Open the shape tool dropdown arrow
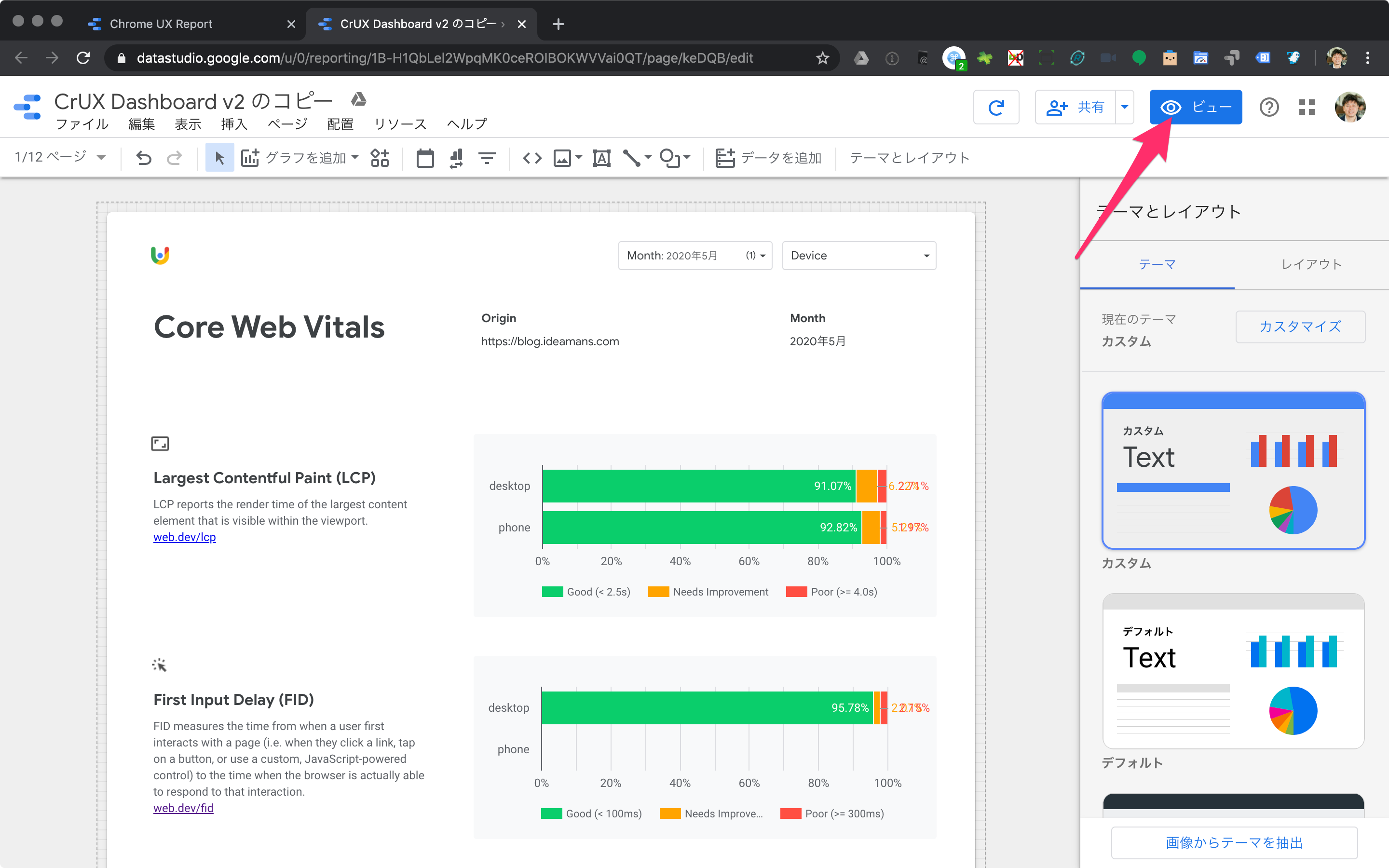This screenshot has height=868, width=1389. [x=687, y=157]
